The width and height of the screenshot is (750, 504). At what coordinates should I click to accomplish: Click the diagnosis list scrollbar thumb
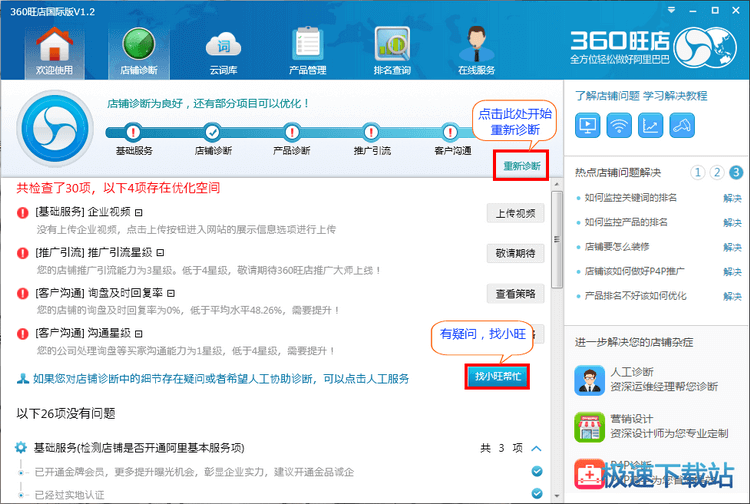point(556,240)
